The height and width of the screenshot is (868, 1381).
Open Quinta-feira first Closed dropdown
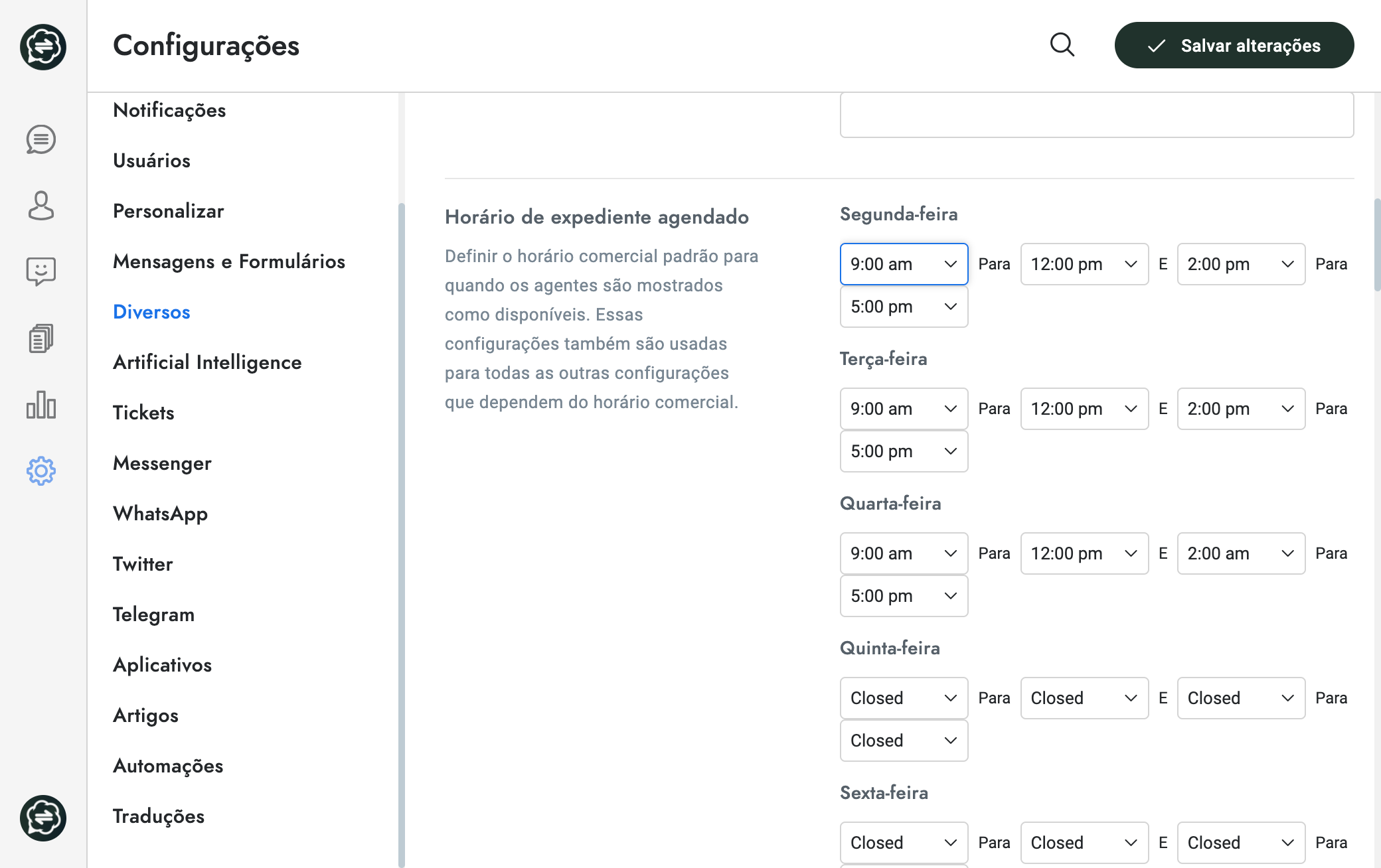904,698
